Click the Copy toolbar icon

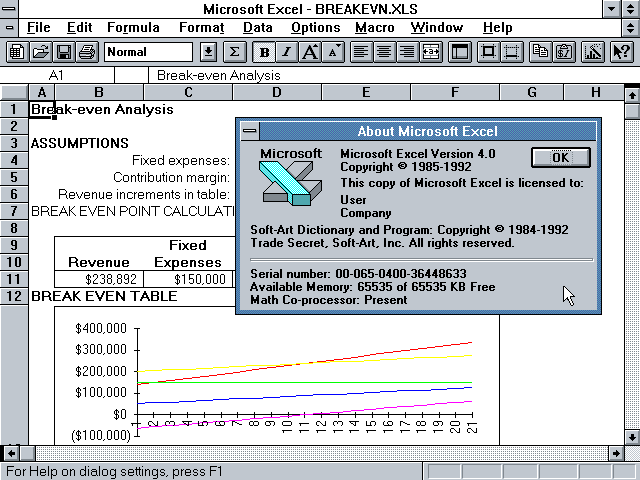click(541, 52)
